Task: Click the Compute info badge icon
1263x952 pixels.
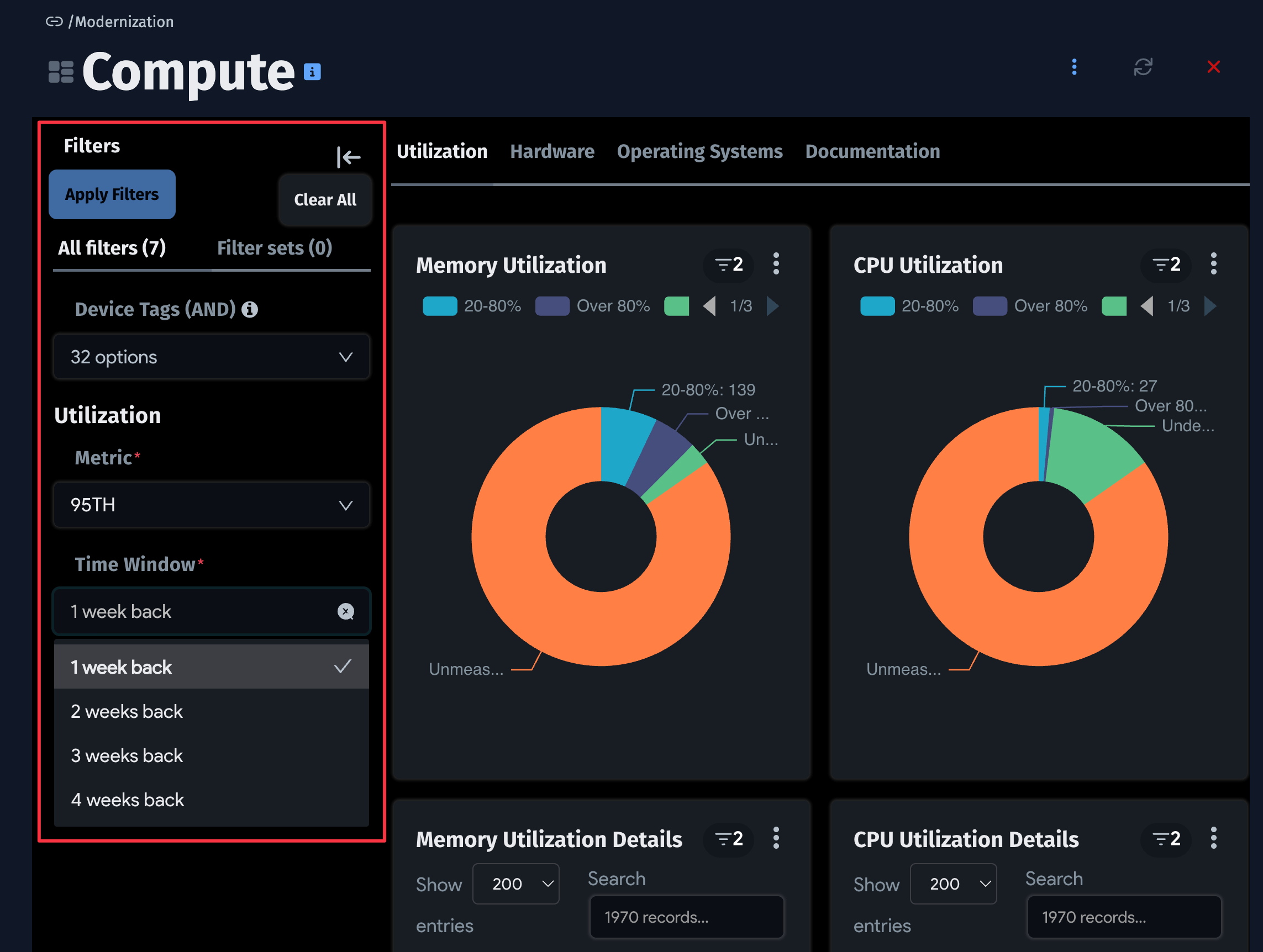Action: point(312,72)
